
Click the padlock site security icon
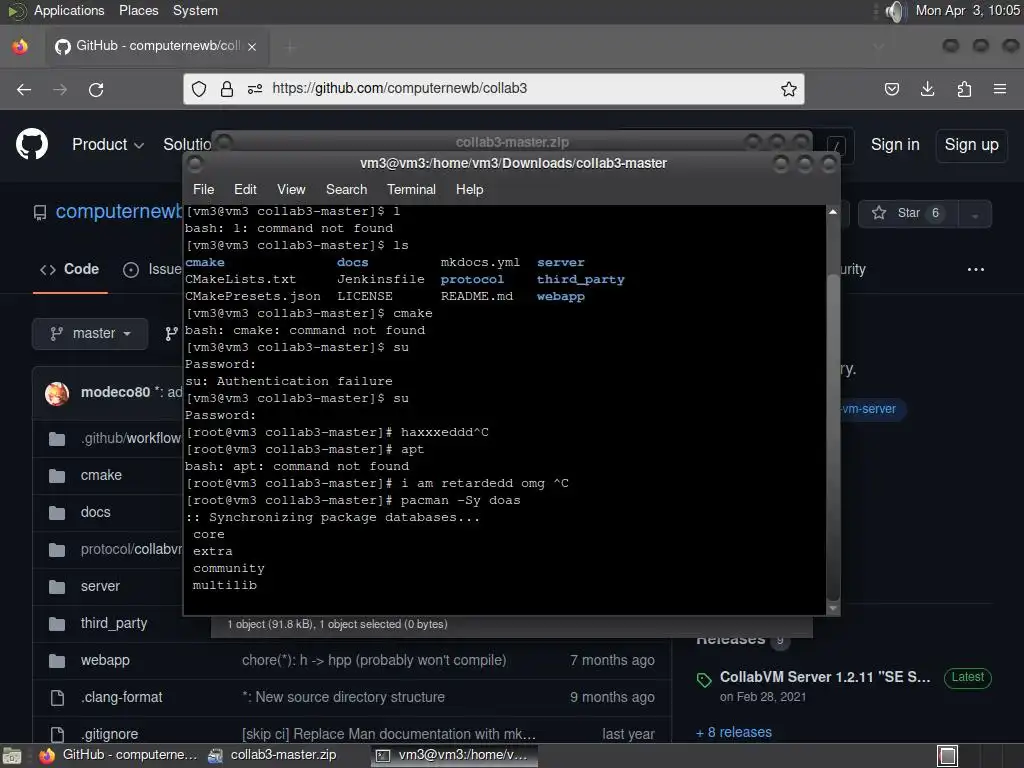click(227, 89)
